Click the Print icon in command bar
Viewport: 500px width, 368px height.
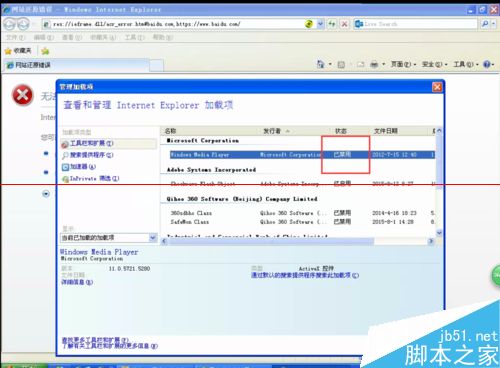point(374,64)
